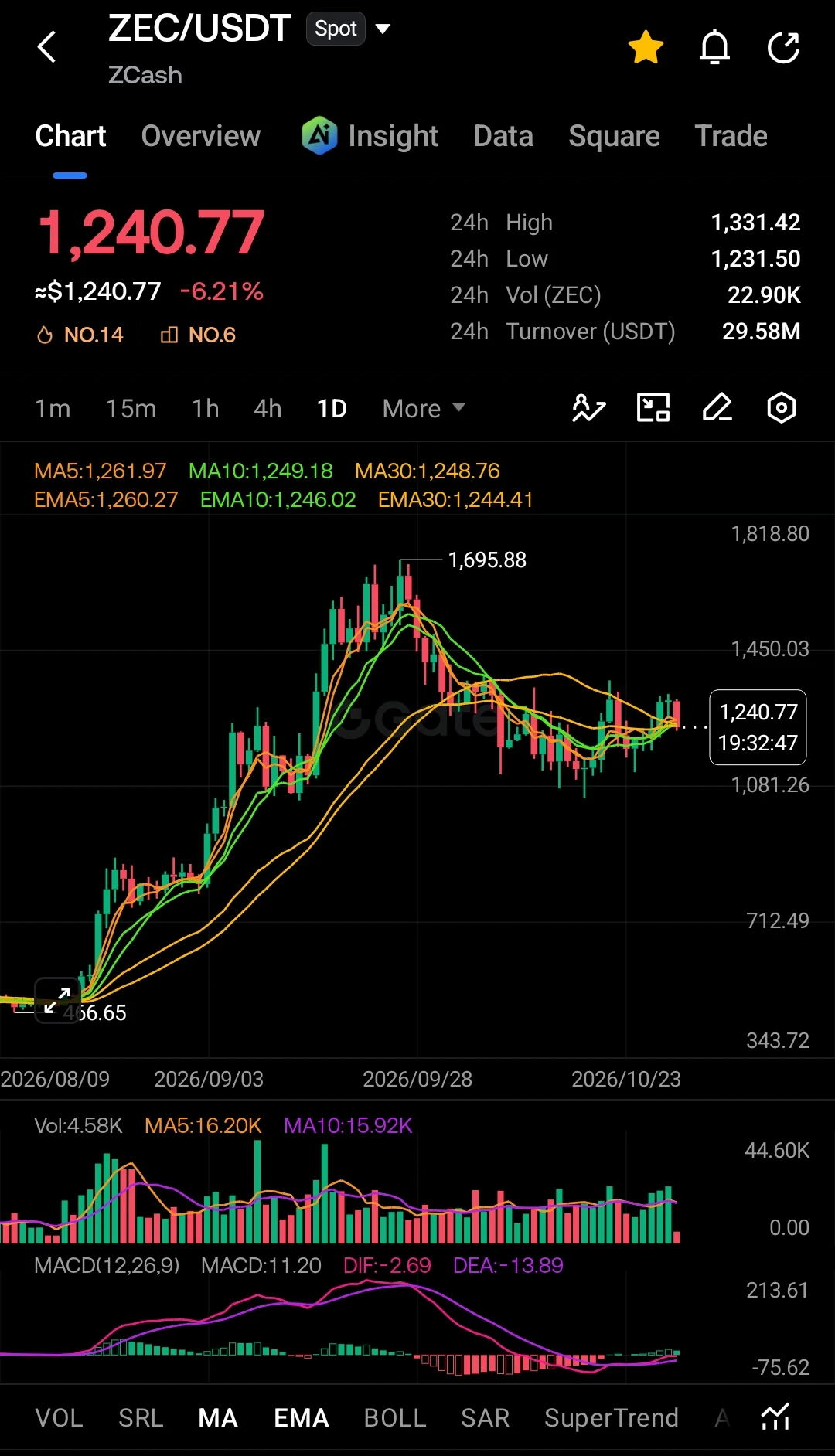835x1456 pixels.
Task: Switch to the Overview tab
Action: (201, 136)
